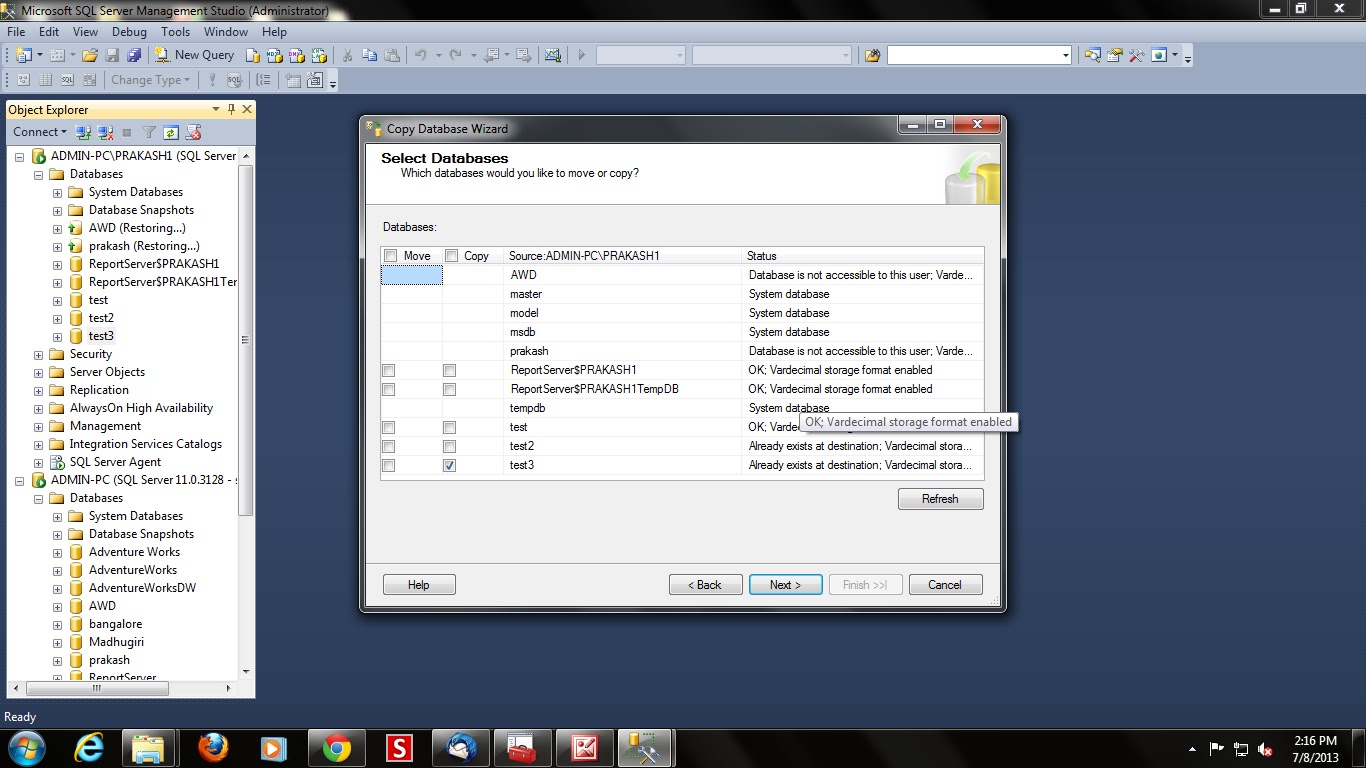Viewport: 1366px width, 768px height.
Task: Click the Database Engine Query icon
Action: point(253,55)
